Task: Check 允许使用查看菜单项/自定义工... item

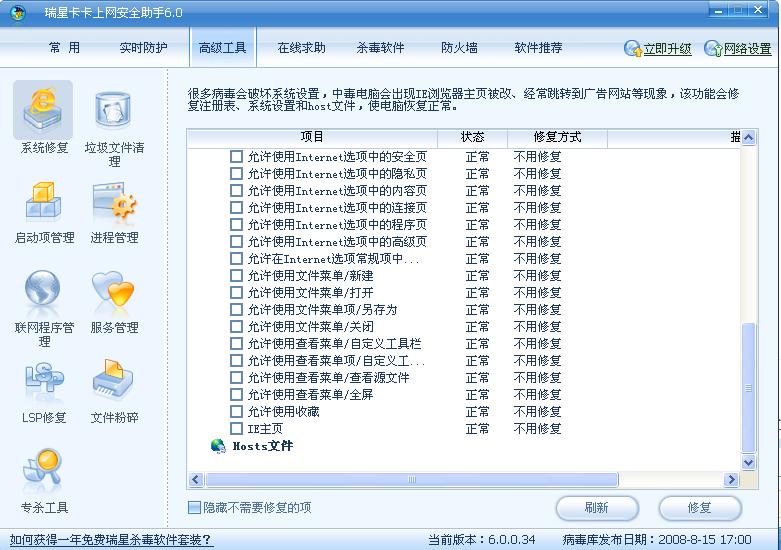Action: point(236,360)
